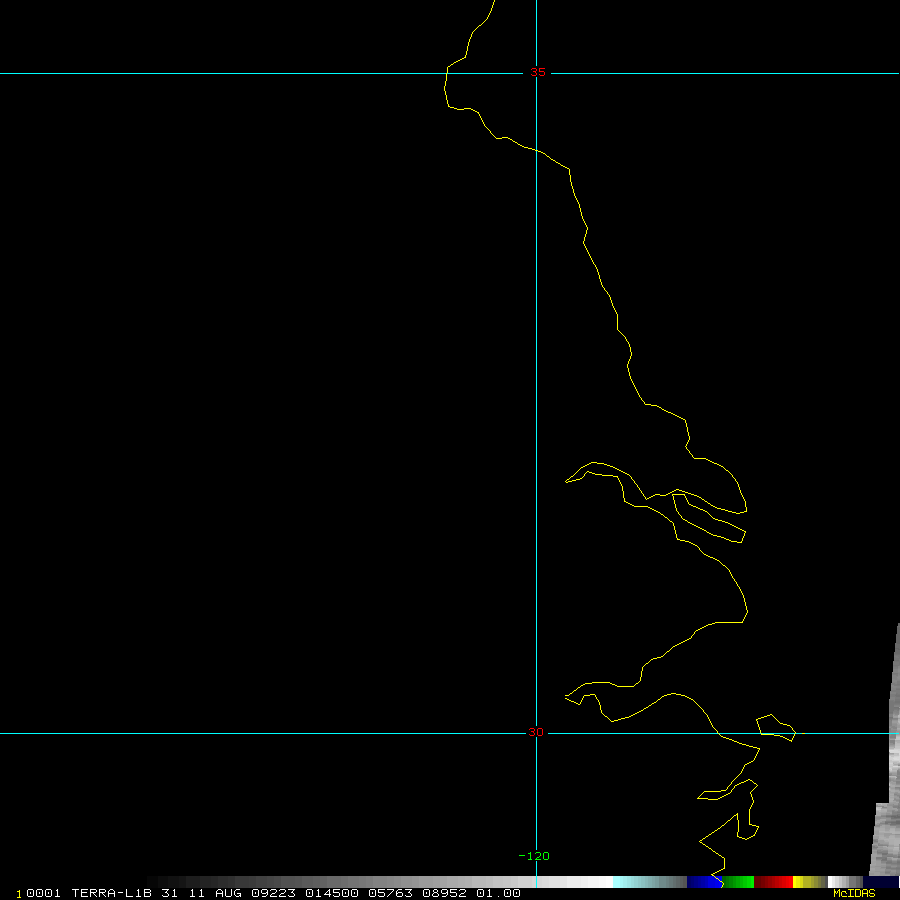Click the small island outline on 30 line
The height and width of the screenshot is (900, 900).
click(776, 727)
